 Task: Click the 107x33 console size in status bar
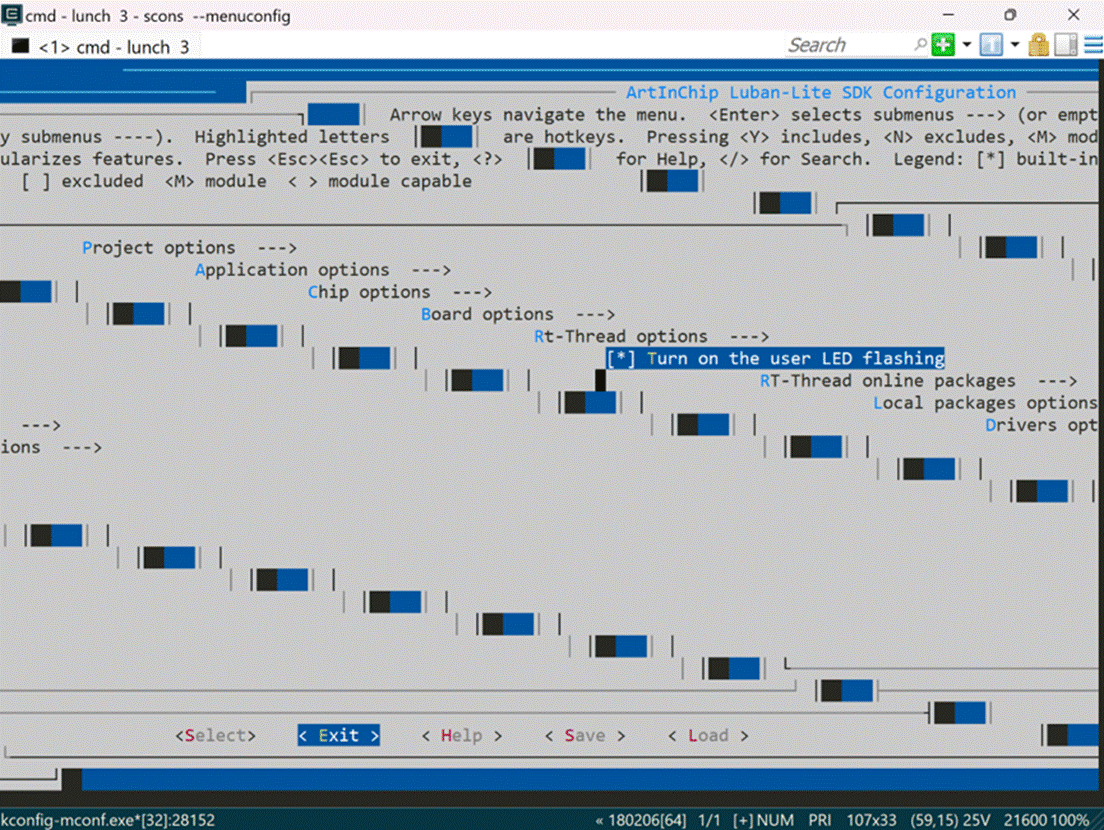click(x=871, y=820)
